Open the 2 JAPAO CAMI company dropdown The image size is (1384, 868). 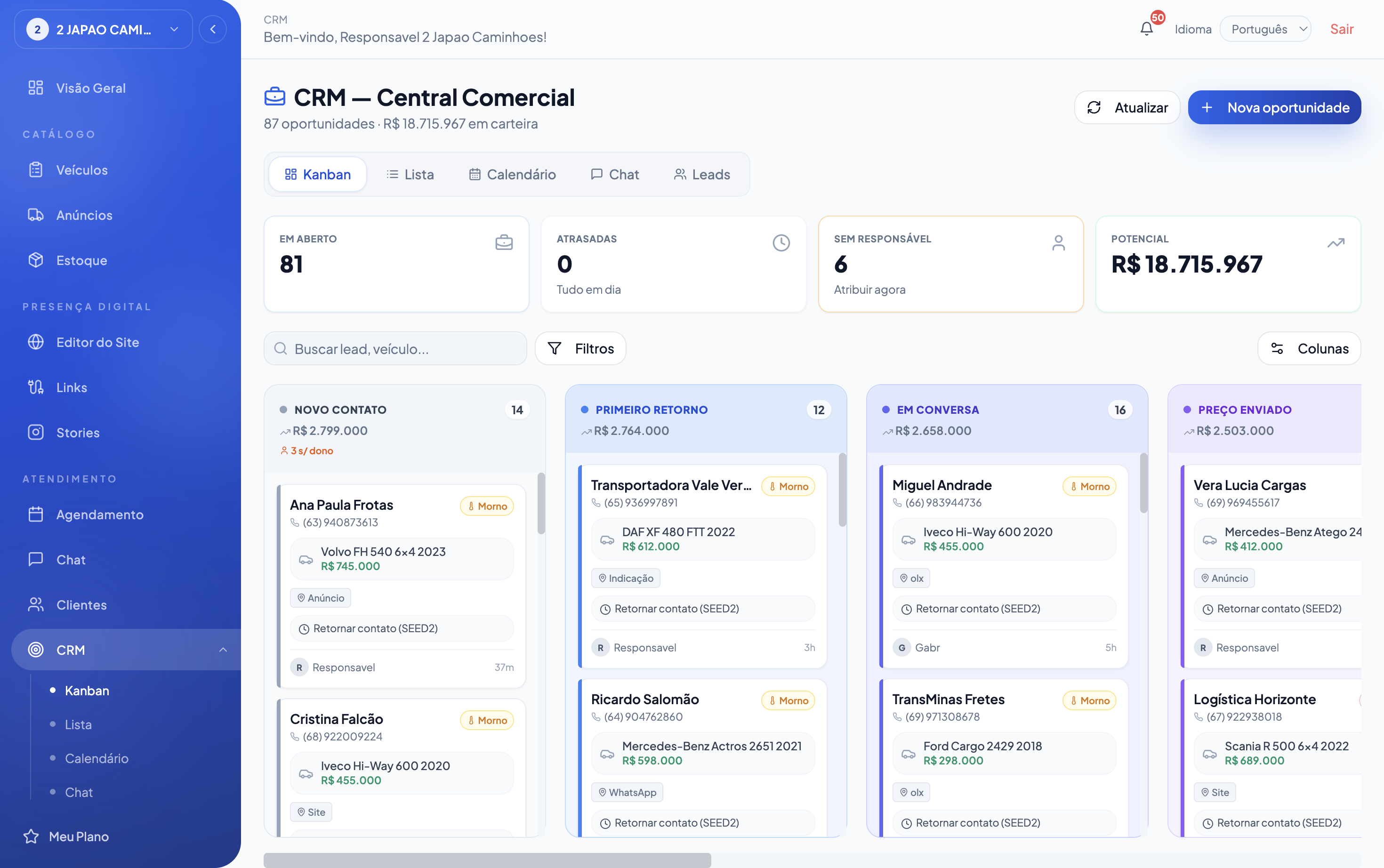[x=103, y=29]
